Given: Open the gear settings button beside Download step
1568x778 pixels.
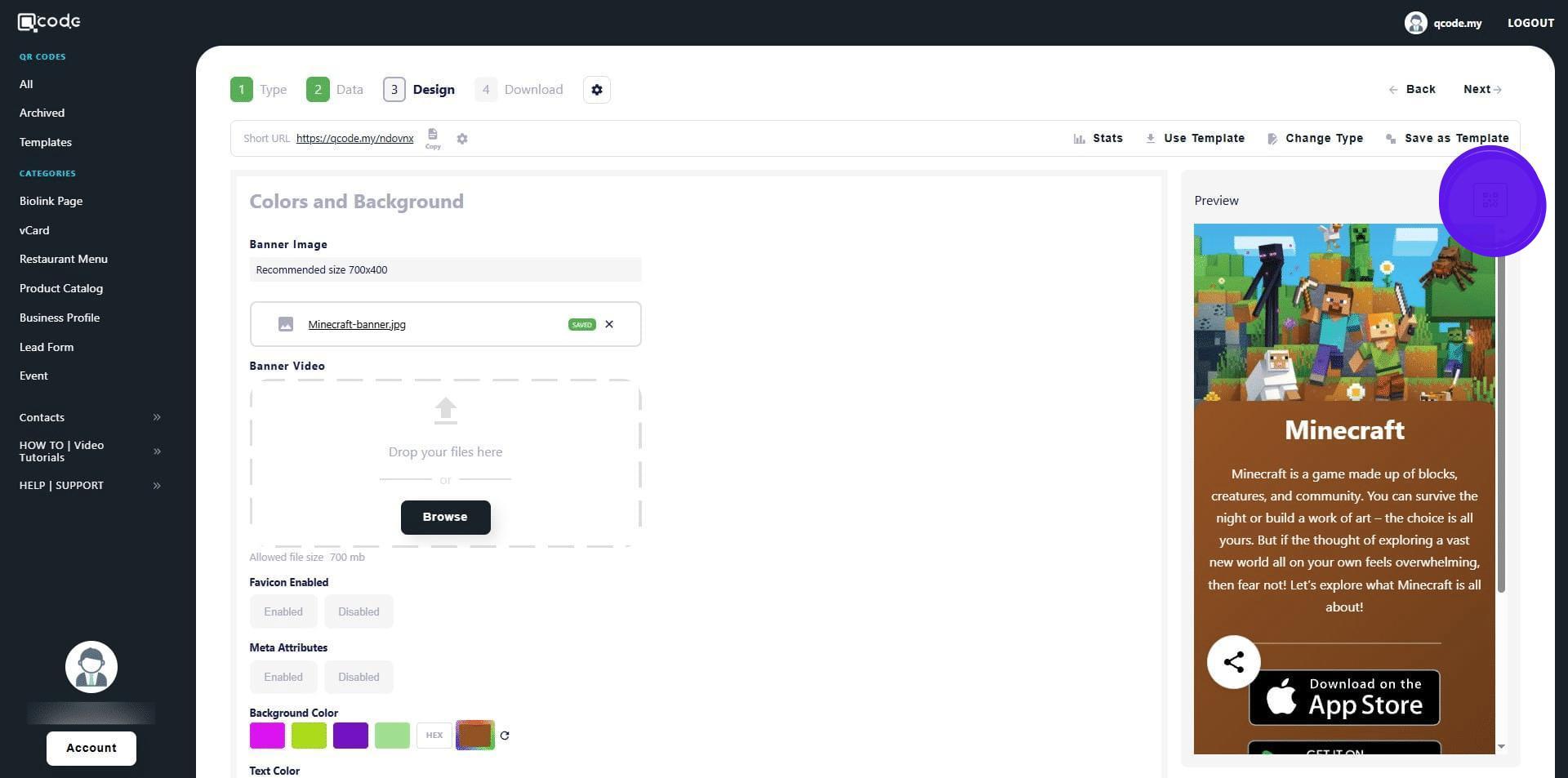Looking at the screenshot, I should 597,90.
